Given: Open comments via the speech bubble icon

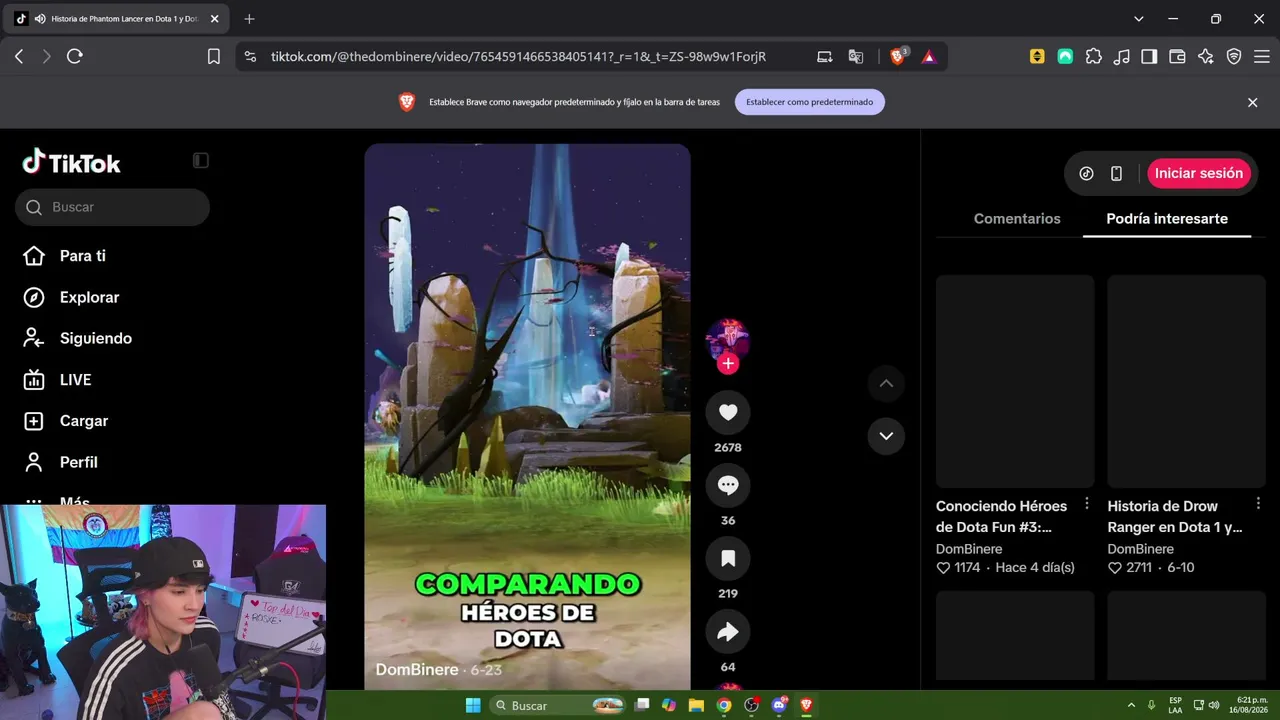Looking at the screenshot, I should [728, 485].
